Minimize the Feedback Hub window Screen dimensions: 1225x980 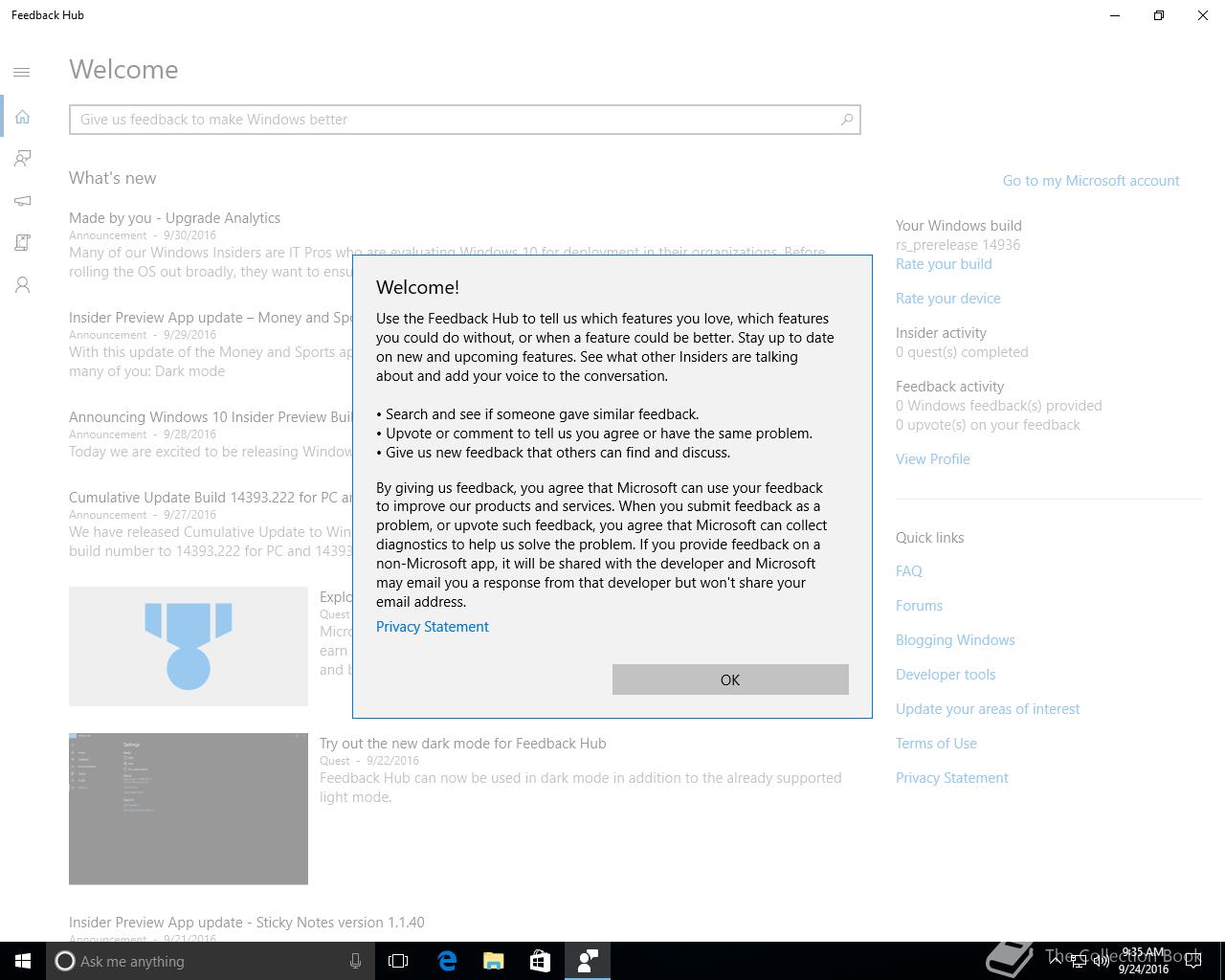point(1115,15)
